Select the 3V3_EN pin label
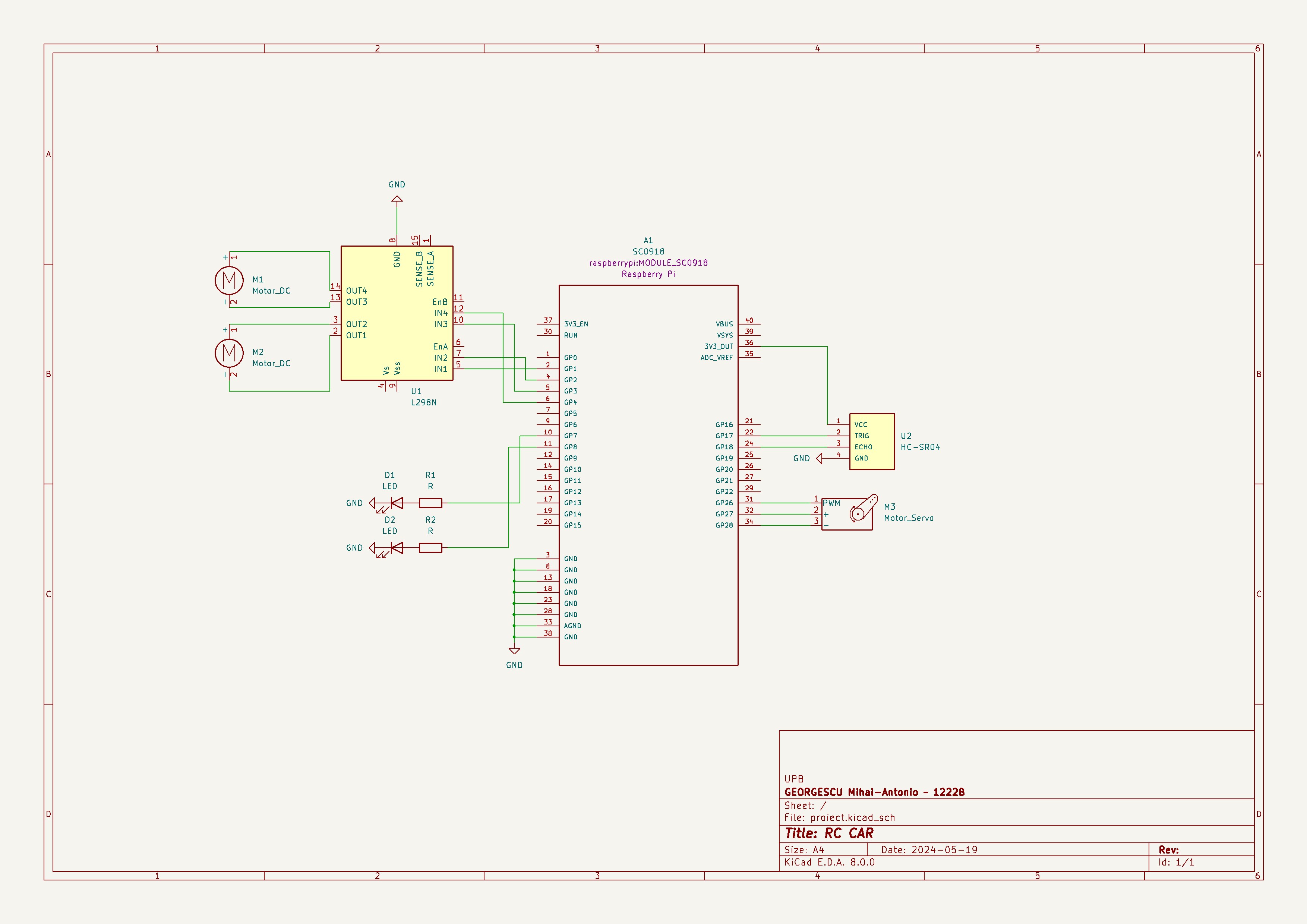This screenshot has height=924, width=1307. point(576,324)
